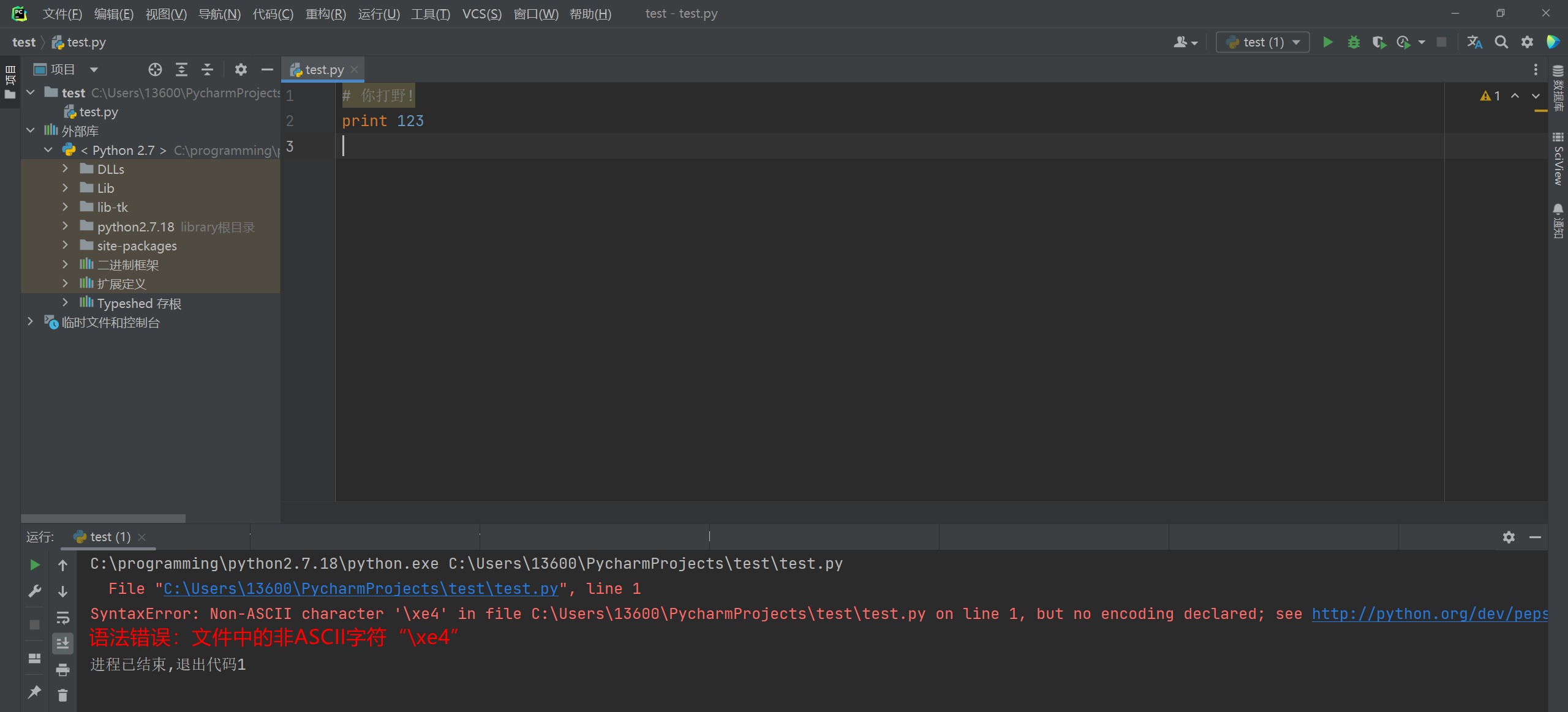Screen dimensions: 1568x712
Task: Expand 临时文件和控制台 node
Action: click(31, 321)
